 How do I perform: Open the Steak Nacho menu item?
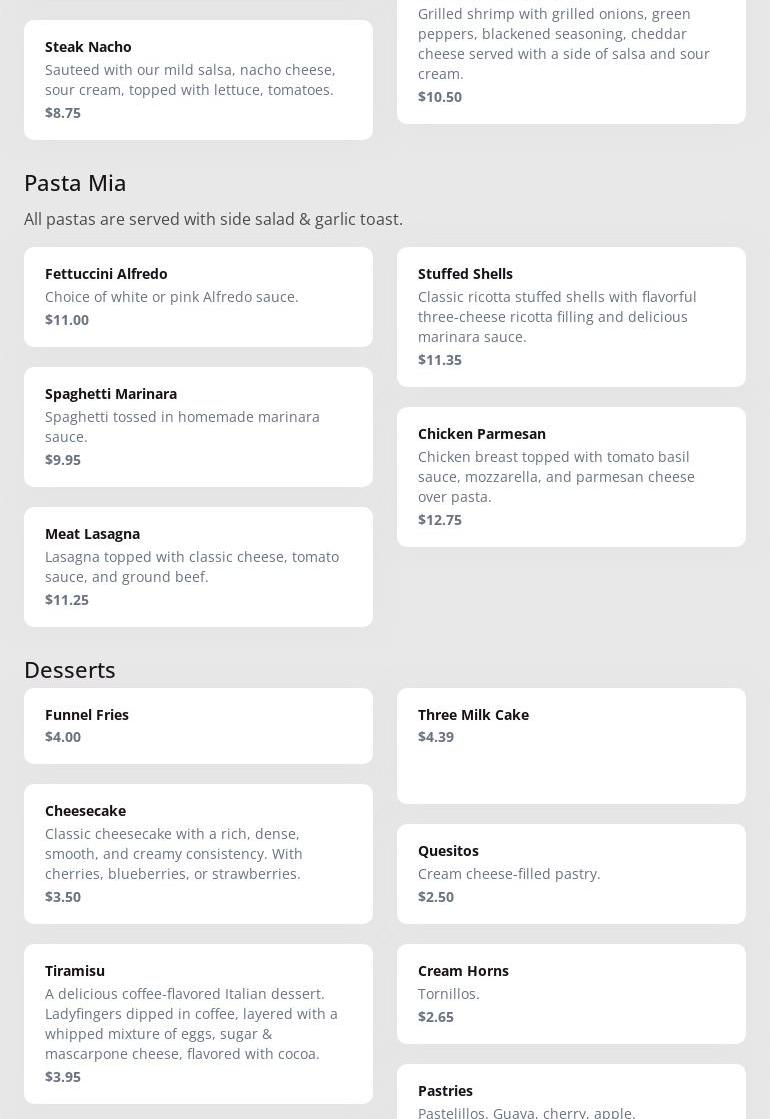pyautogui.click(x=198, y=79)
